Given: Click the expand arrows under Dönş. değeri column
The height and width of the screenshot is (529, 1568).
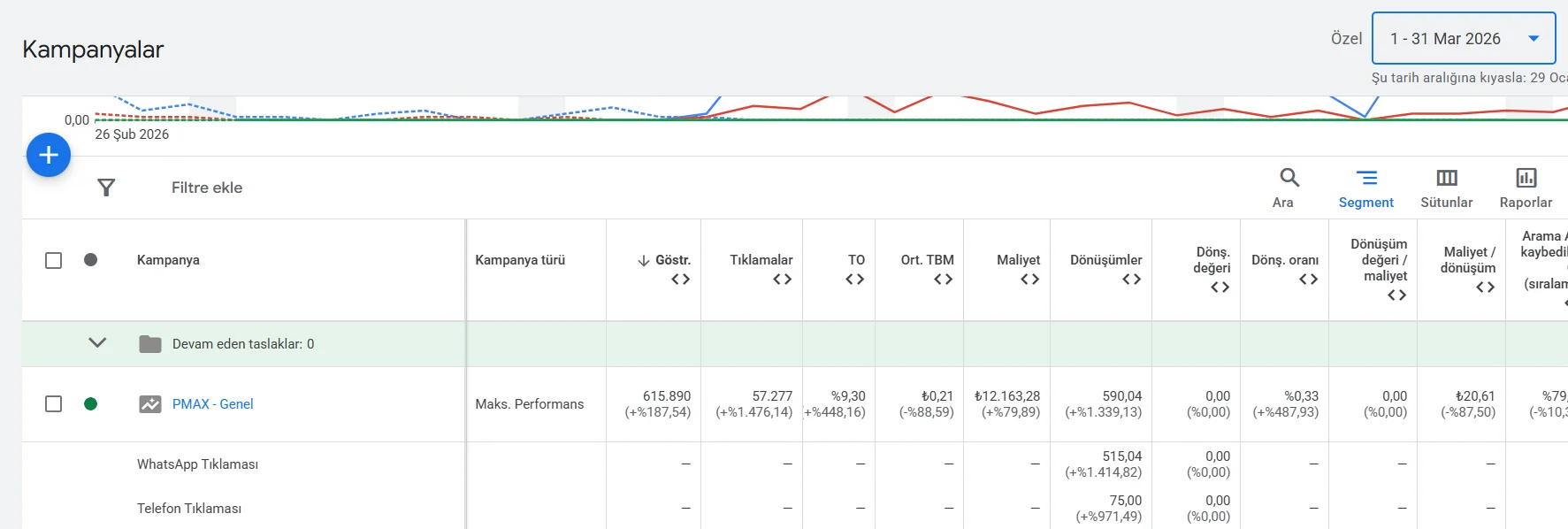Looking at the screenshot, I should tap(1220, 287).
